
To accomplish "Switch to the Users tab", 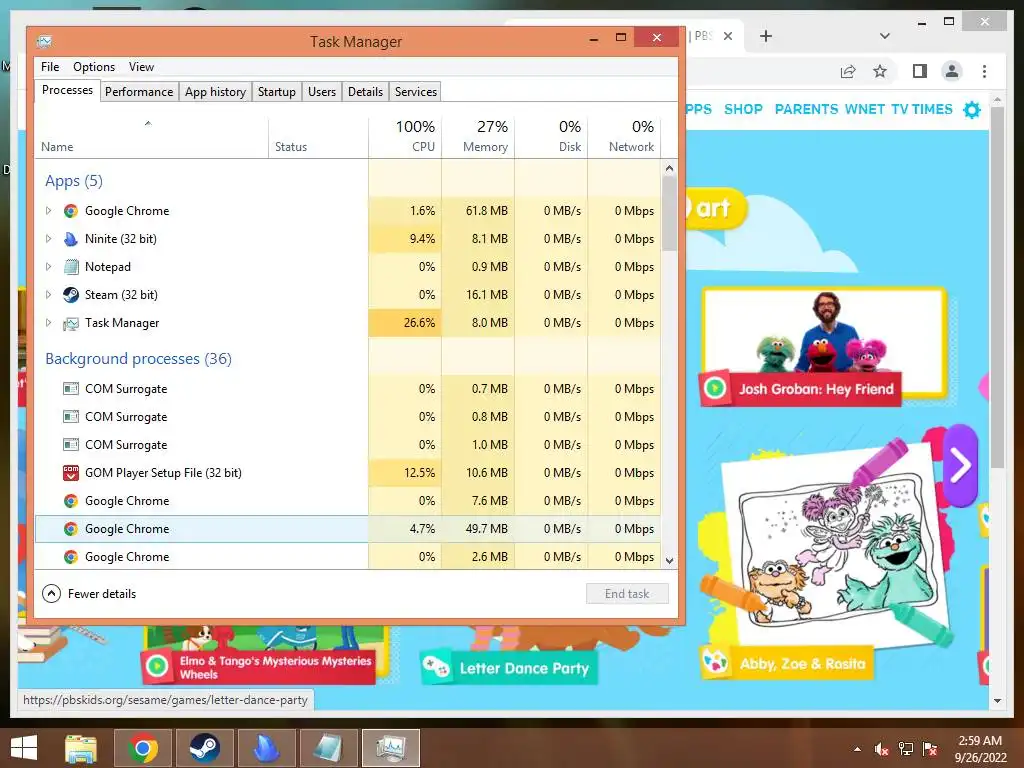I will 322,91.
